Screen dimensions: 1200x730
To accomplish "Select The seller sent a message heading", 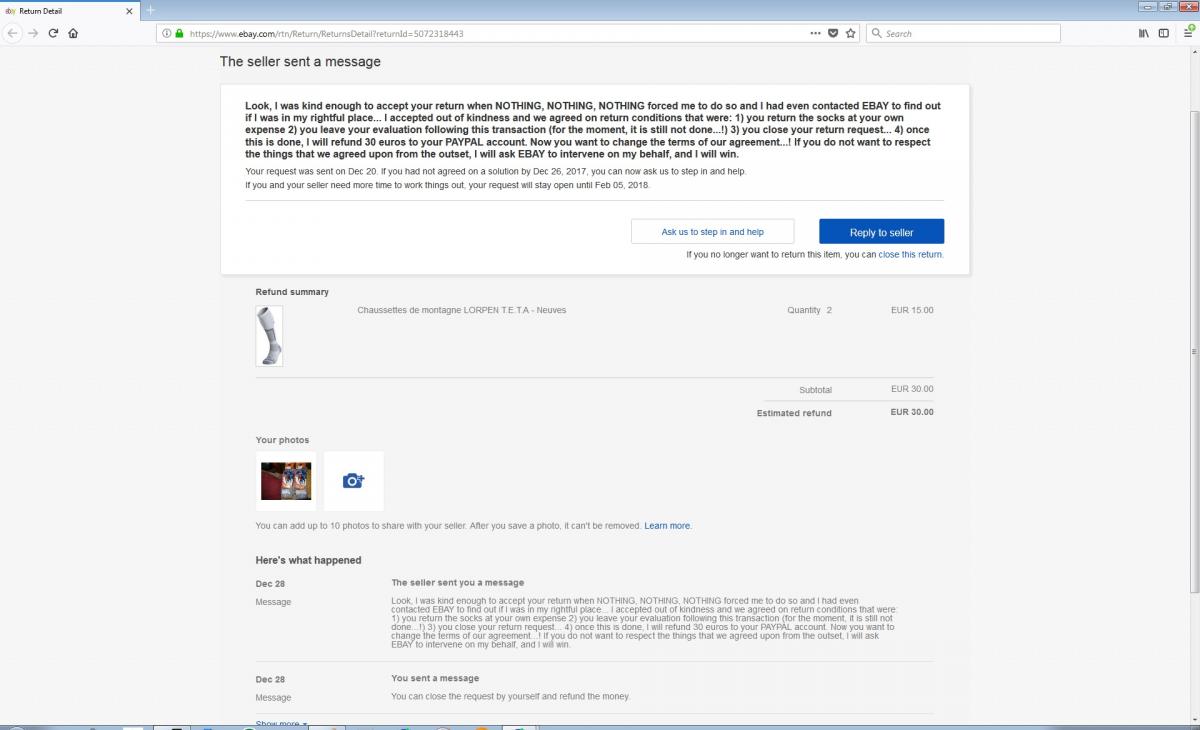I will click(300, 62).
